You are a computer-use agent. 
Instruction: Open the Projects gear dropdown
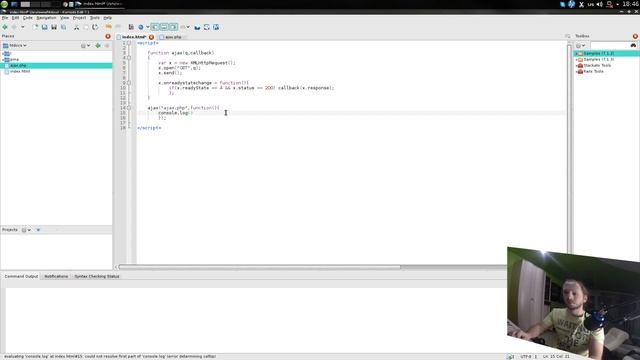point(26,230)
